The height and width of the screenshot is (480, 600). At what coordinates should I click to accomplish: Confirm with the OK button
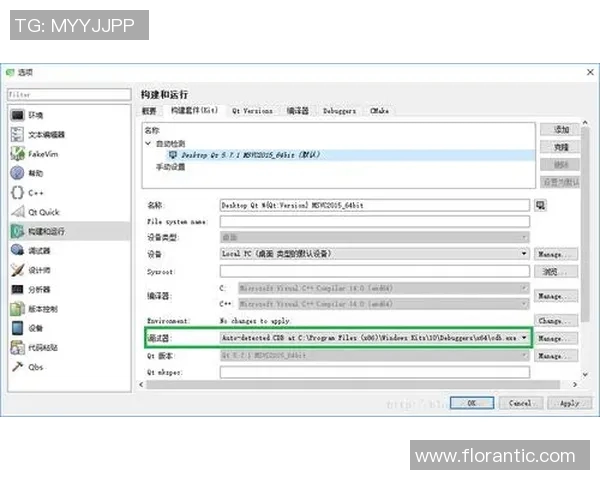coord(472,403)
